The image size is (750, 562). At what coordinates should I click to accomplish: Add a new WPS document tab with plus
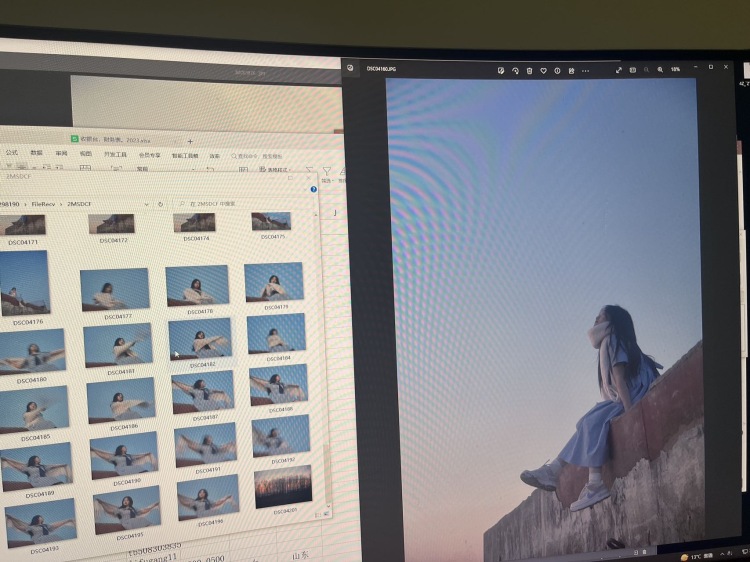(190, 141)
